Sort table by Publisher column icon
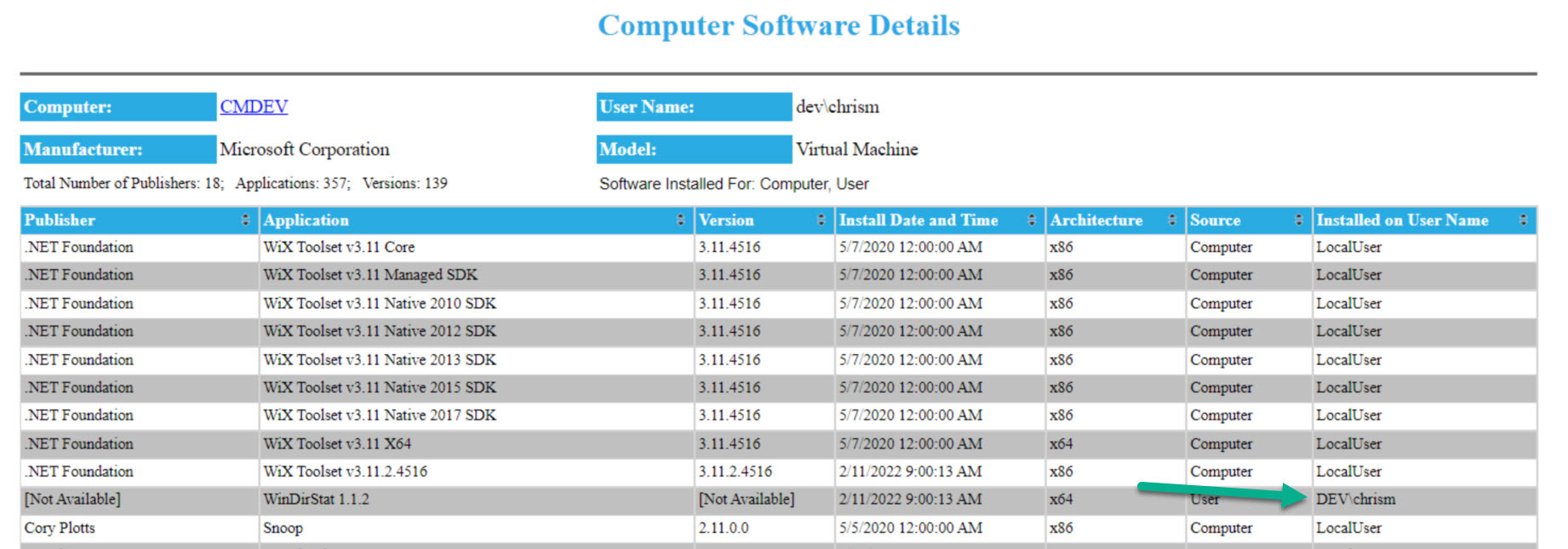This screenshot has width=1568, height=549. tap(245, 220)
